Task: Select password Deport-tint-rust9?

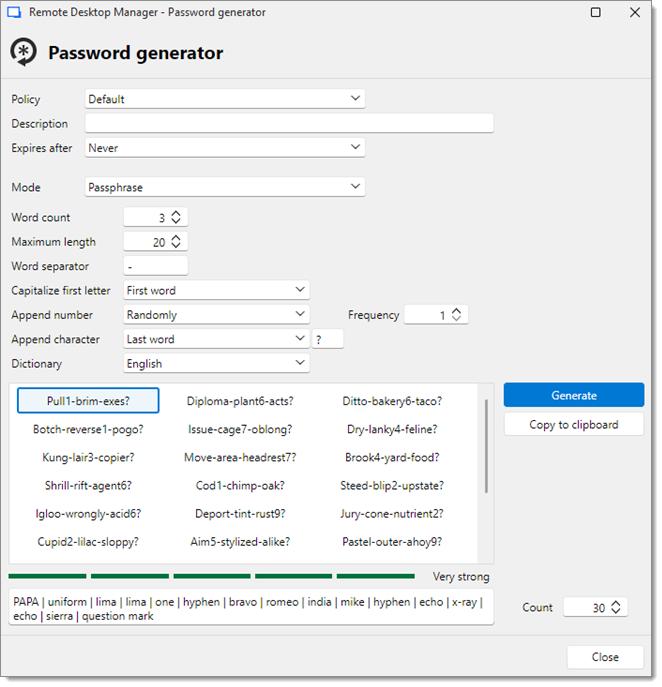Action: 240,513
